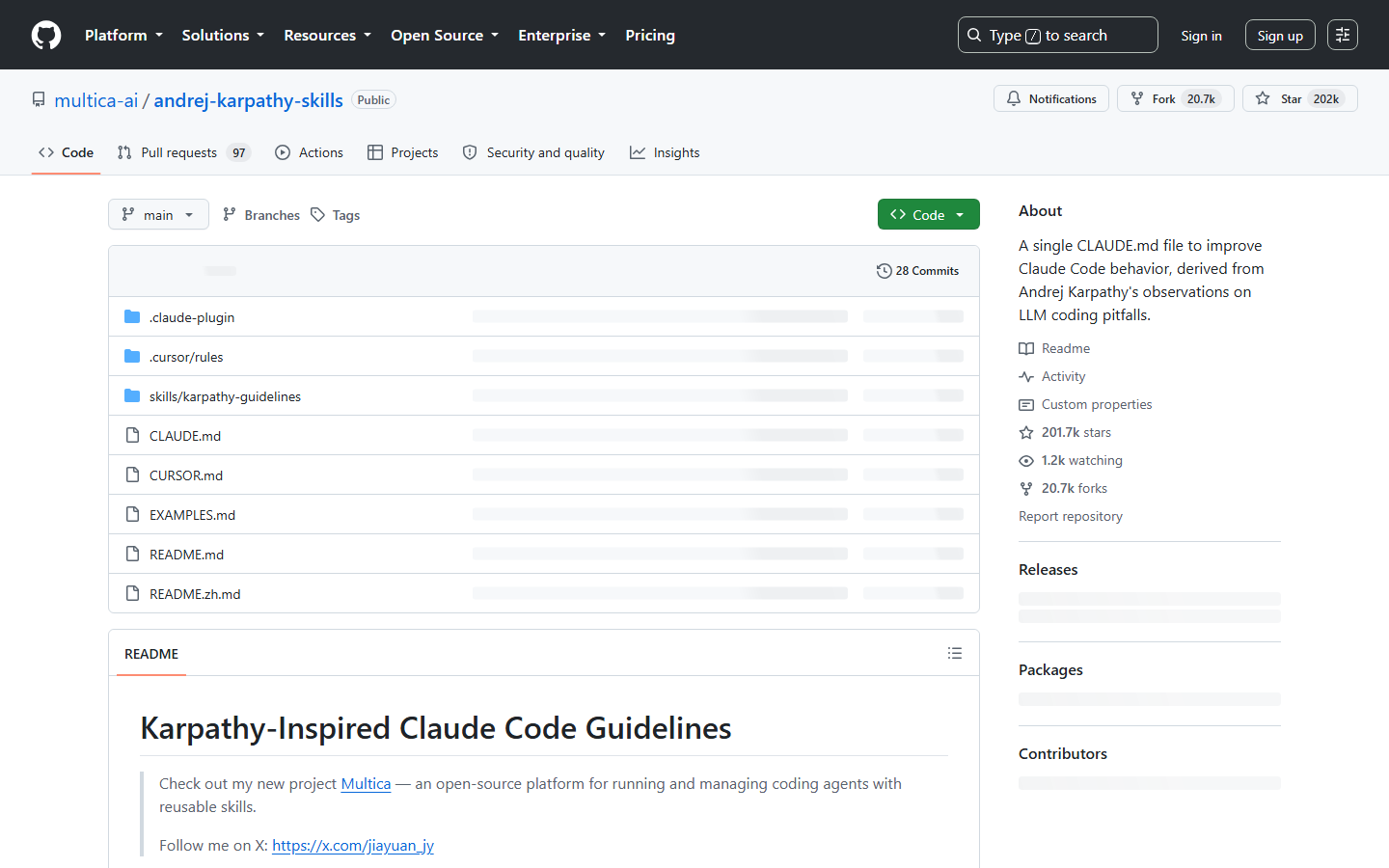Click the .cursor/rules folder icon
The width and height of the screenshot is (1389, 868).
click(132, 357)
